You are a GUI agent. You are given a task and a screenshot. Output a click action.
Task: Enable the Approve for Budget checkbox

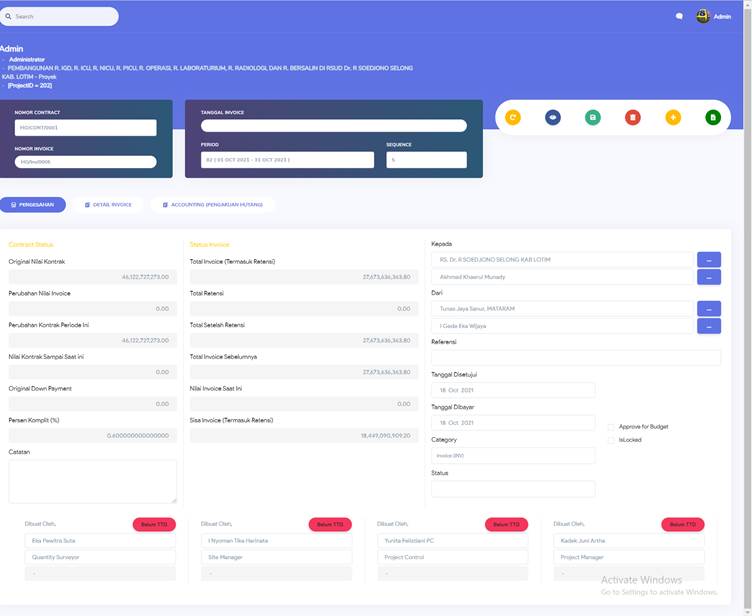pos(611,427)
